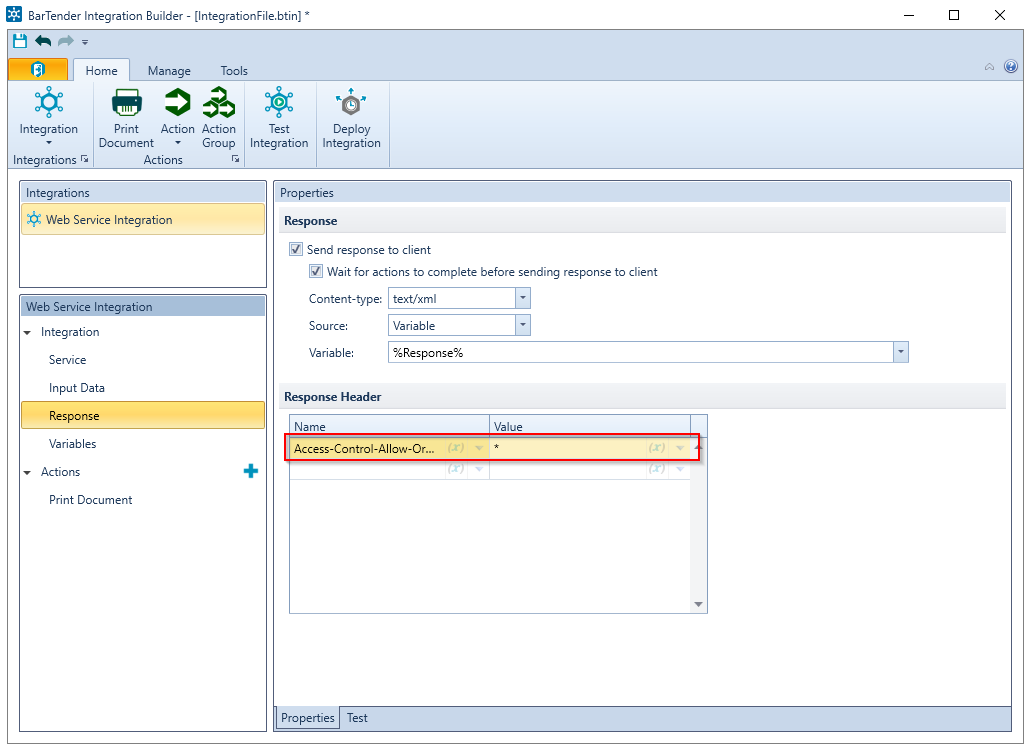Collapse the Integration tree node
Image resolution: width=1031 pixels, height=751 pixels.
click(x=28, y=333)
